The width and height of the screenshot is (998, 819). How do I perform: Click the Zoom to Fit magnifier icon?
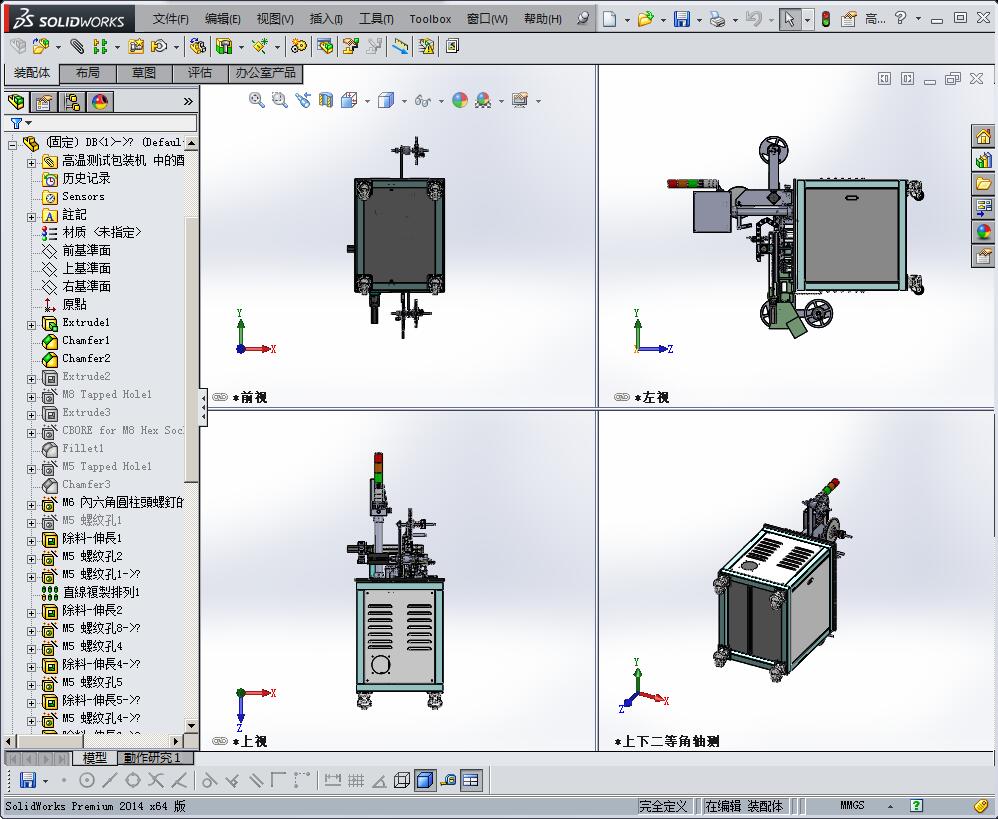pos(257,100)
